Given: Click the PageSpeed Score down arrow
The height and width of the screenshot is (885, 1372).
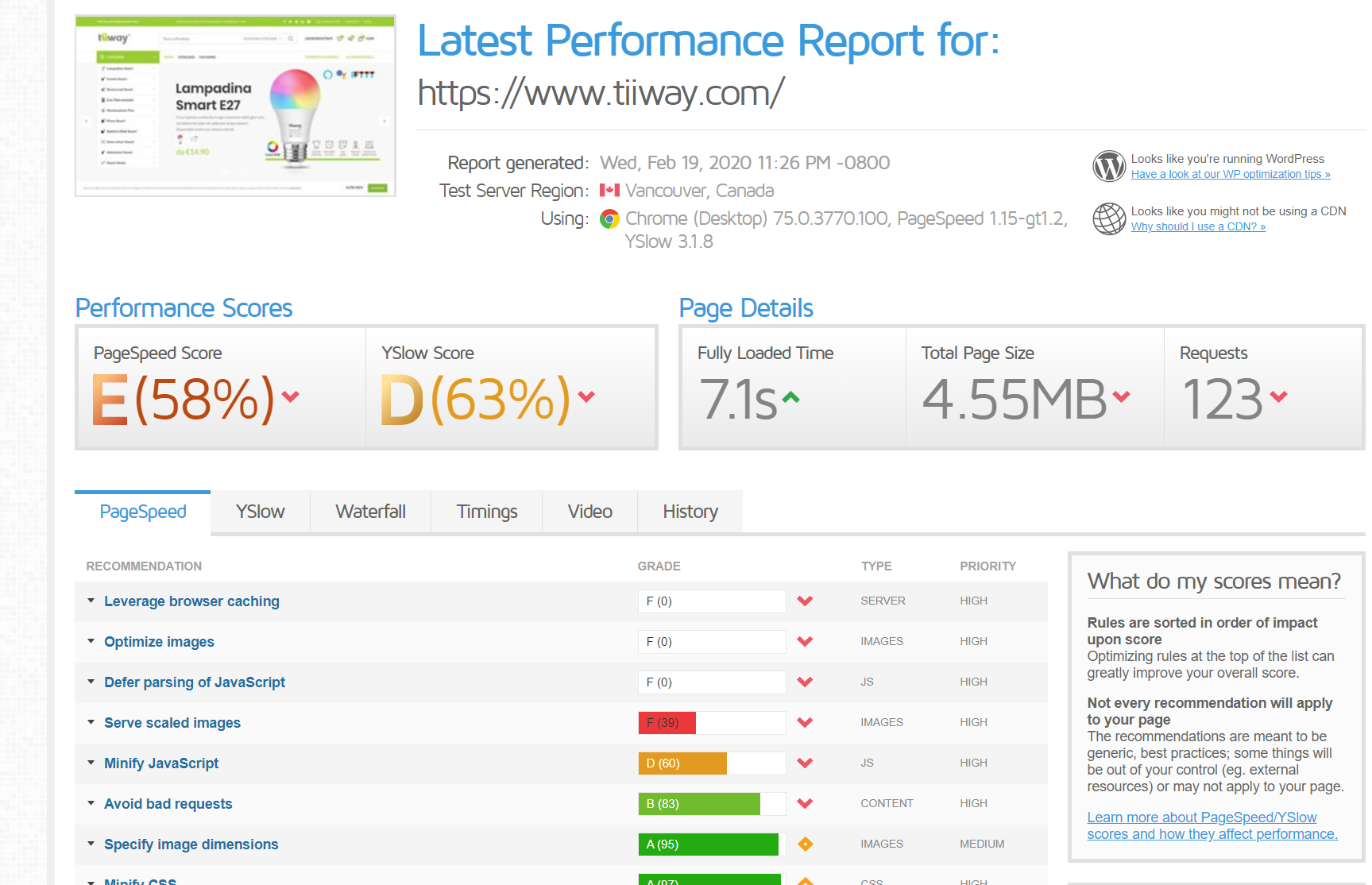Looking at the screenshot, I should [x=291, y=396].
